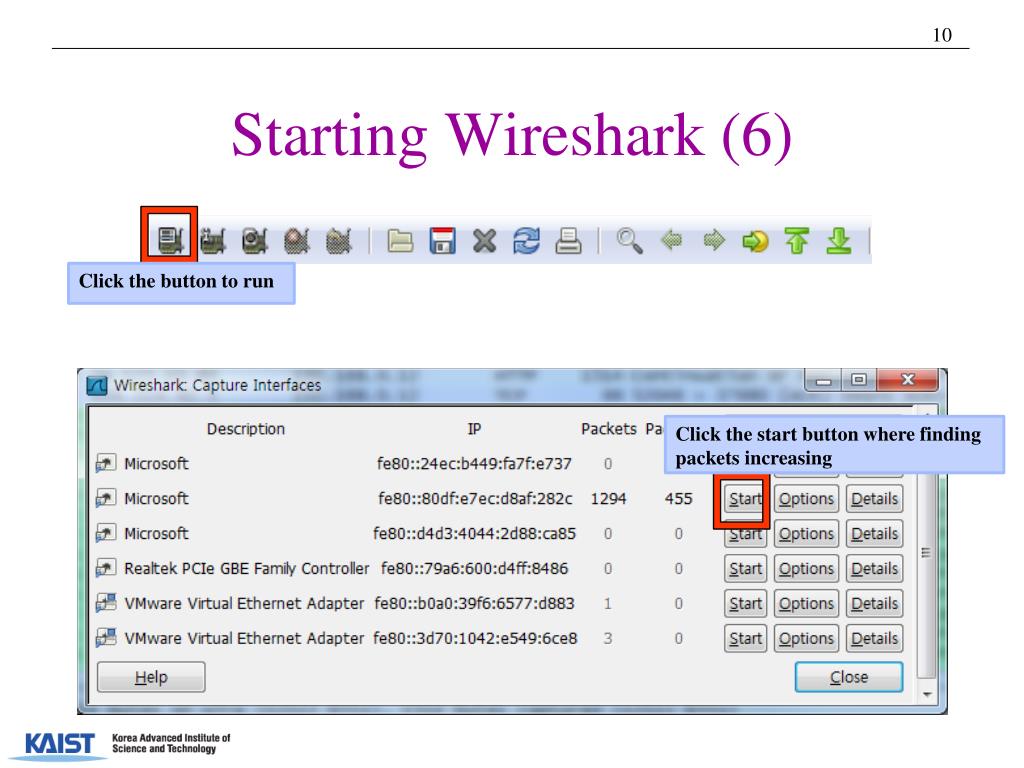Image resolution: width=1024 pixels, height=768 pixels.
Task: Click the find packet magnifier icon
Action: [x=630, y=241]
